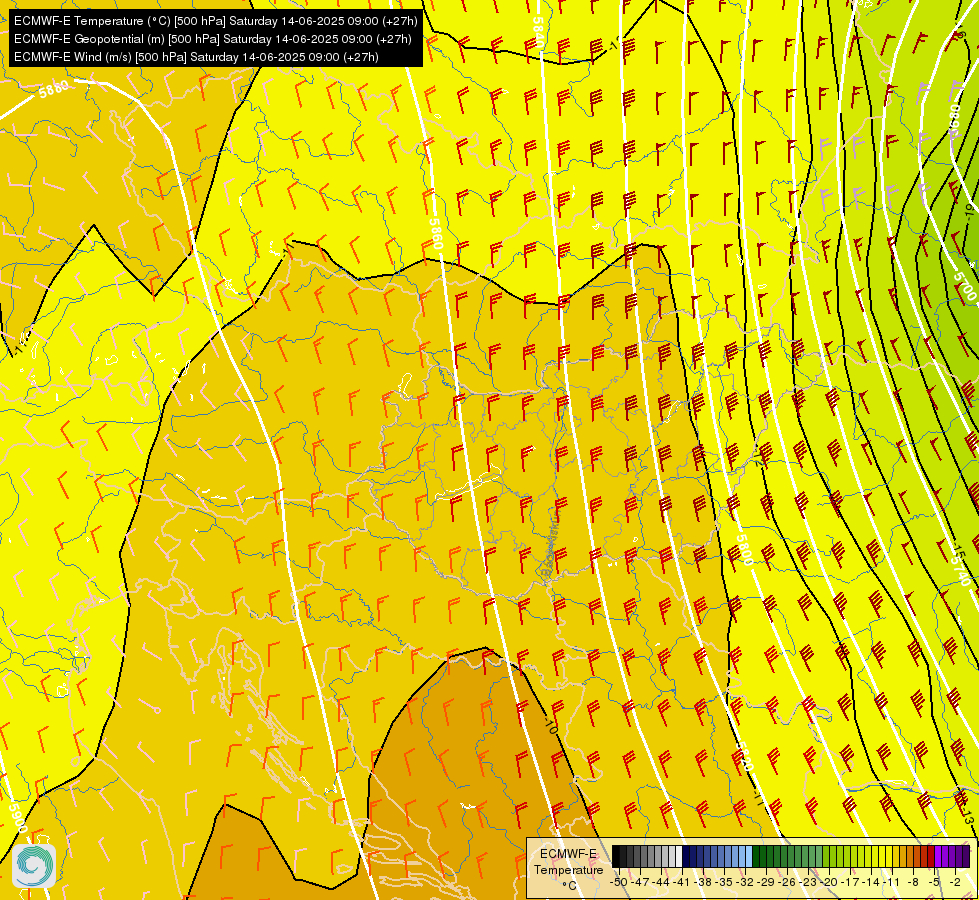Click the -10 isotherm label on the map
Image resolution: width=979 pixels, height=900 pixels.
tap(550, 725)
